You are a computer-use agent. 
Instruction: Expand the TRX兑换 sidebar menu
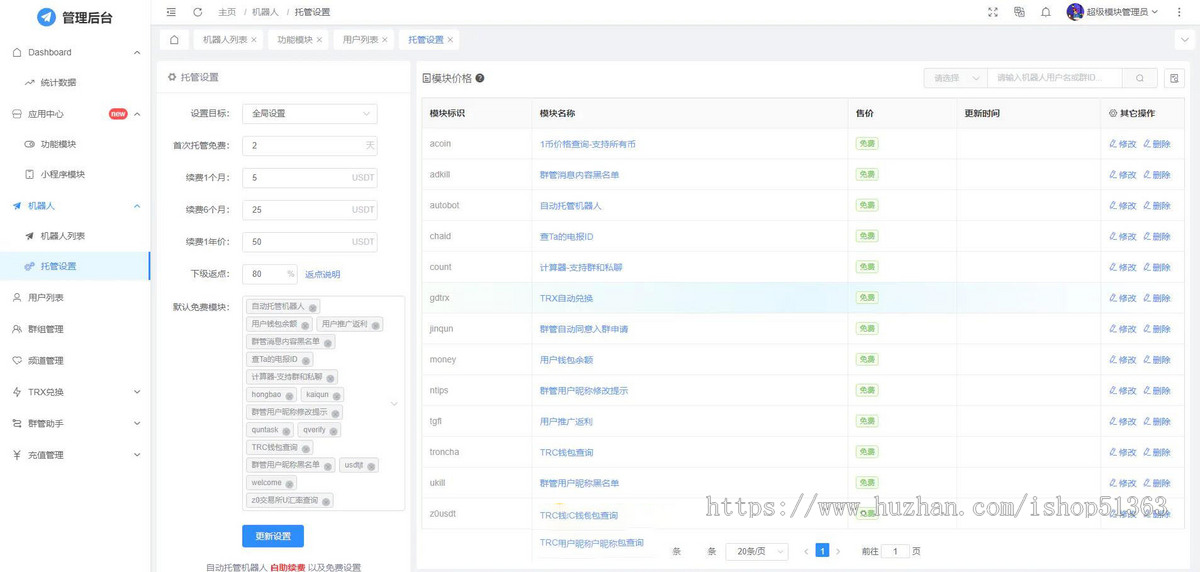tap(75, 392)
